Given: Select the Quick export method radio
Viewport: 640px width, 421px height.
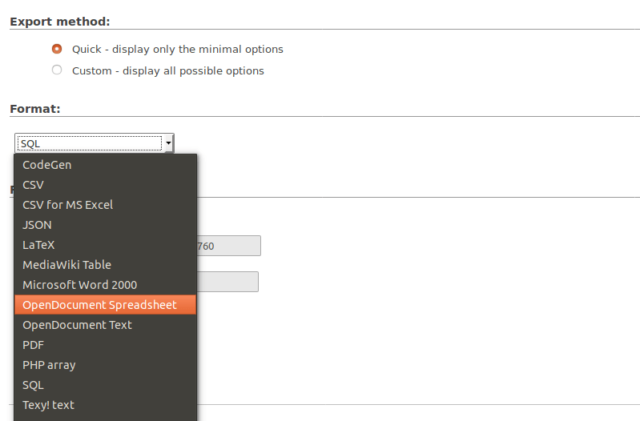Looking at the screenshot, I should coord(57,49).
